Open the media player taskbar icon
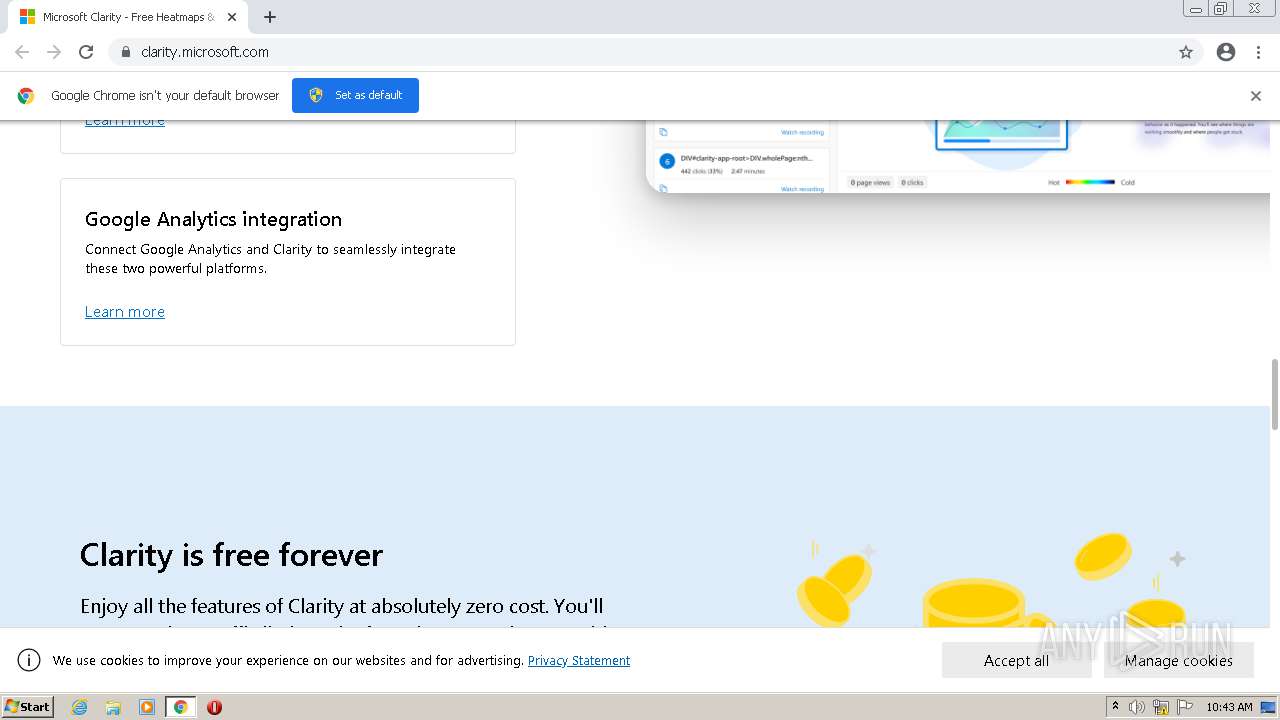Viewport: 1280px width, 720px height. pos(147,707)
